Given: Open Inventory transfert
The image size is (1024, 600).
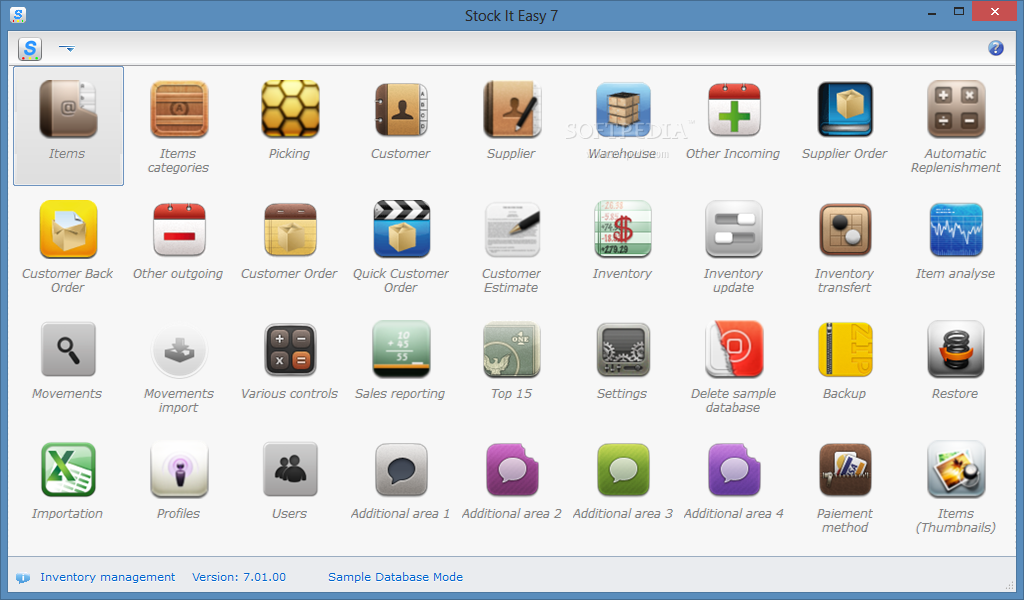Looking at the screenshot, I should pos(845,230).
